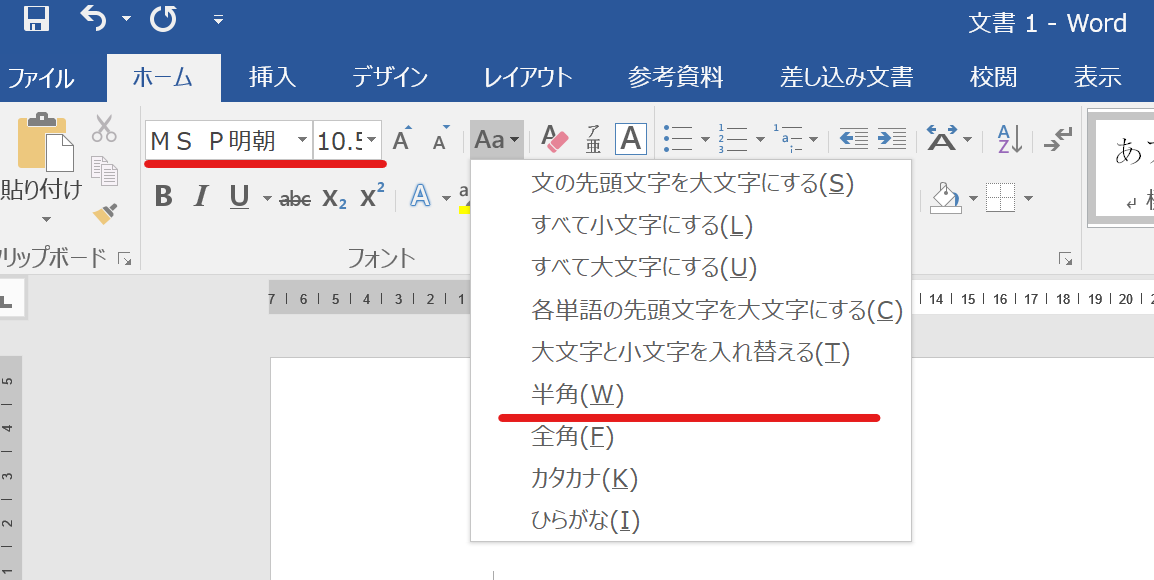Click the Increase Font Size icon

click(401, 140)
